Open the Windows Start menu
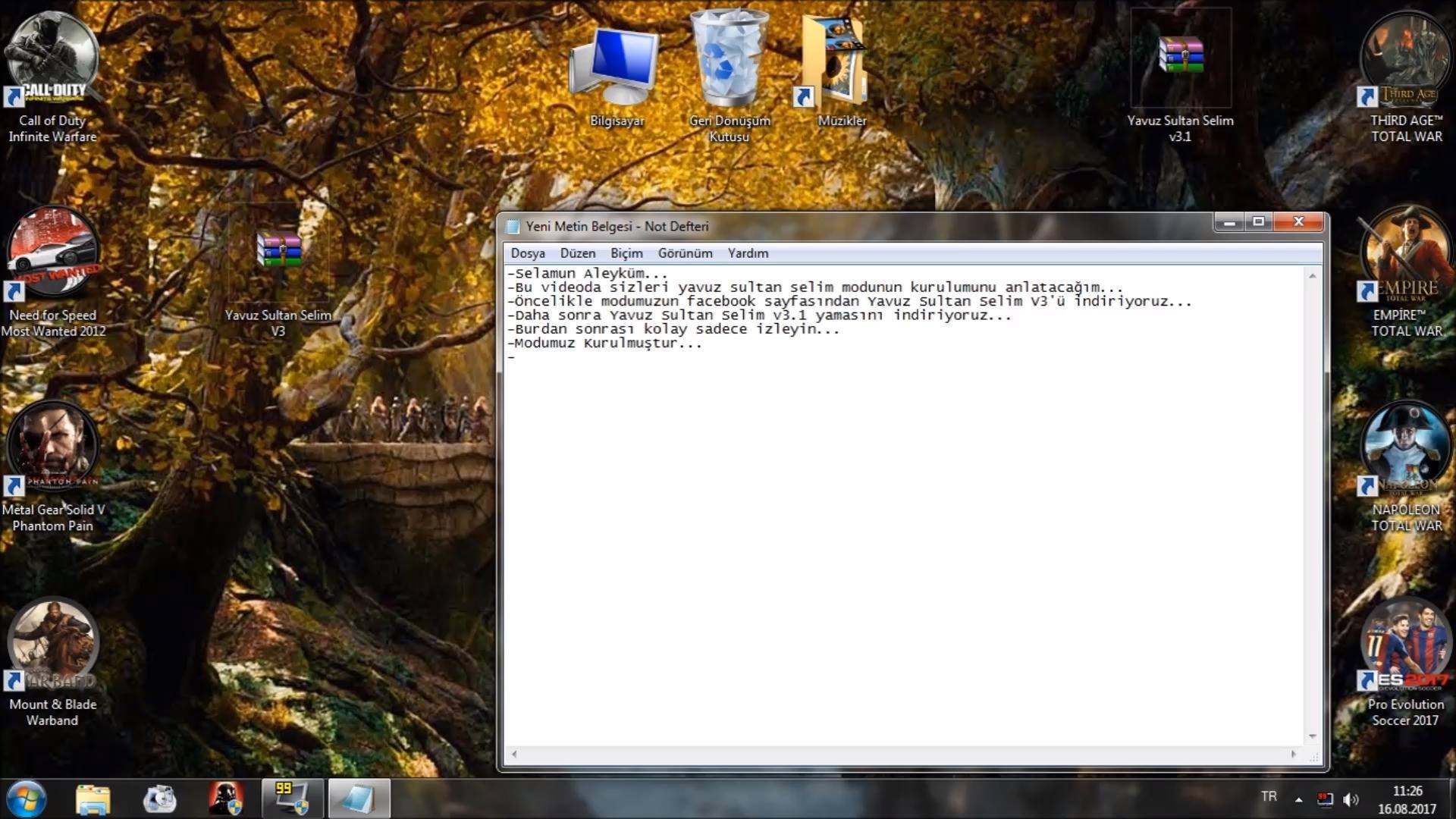 tap(26, 799)
